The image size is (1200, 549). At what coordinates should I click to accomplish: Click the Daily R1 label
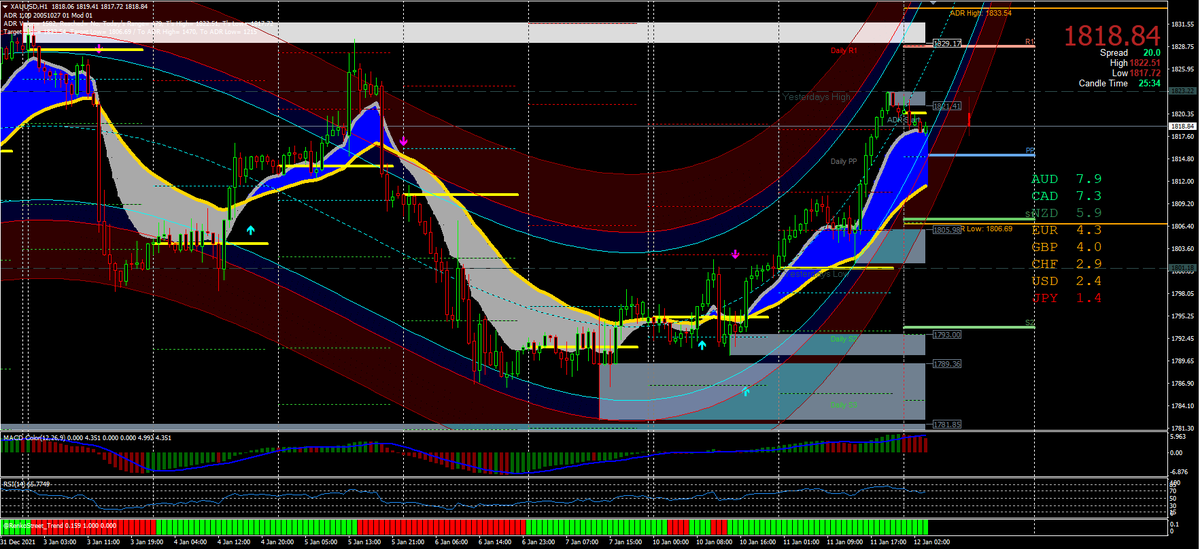click(x=844, y=50)
